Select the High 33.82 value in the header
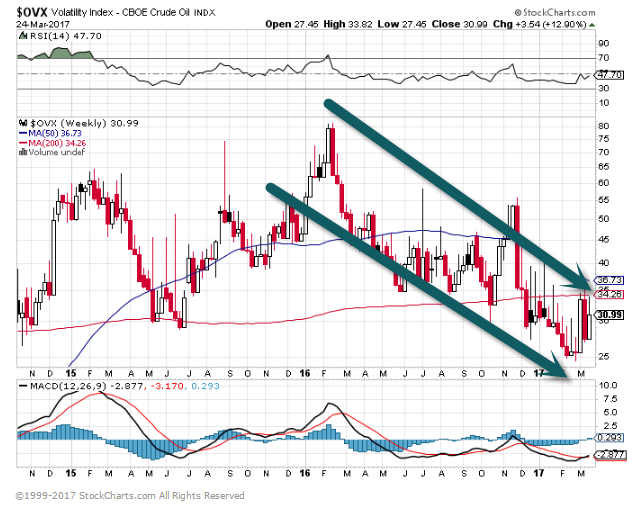Screen dimensions: 644x508 pyautogui.click(x=348, y=24)
